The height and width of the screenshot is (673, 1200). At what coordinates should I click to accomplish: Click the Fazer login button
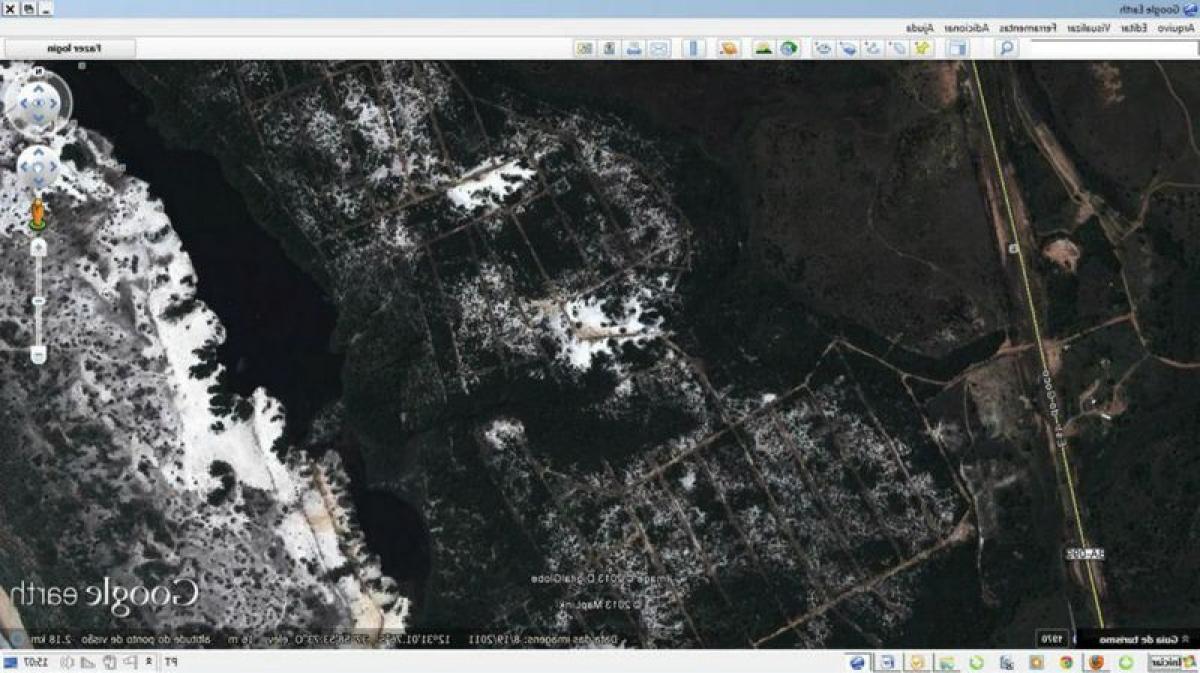(x=75, y=48)
